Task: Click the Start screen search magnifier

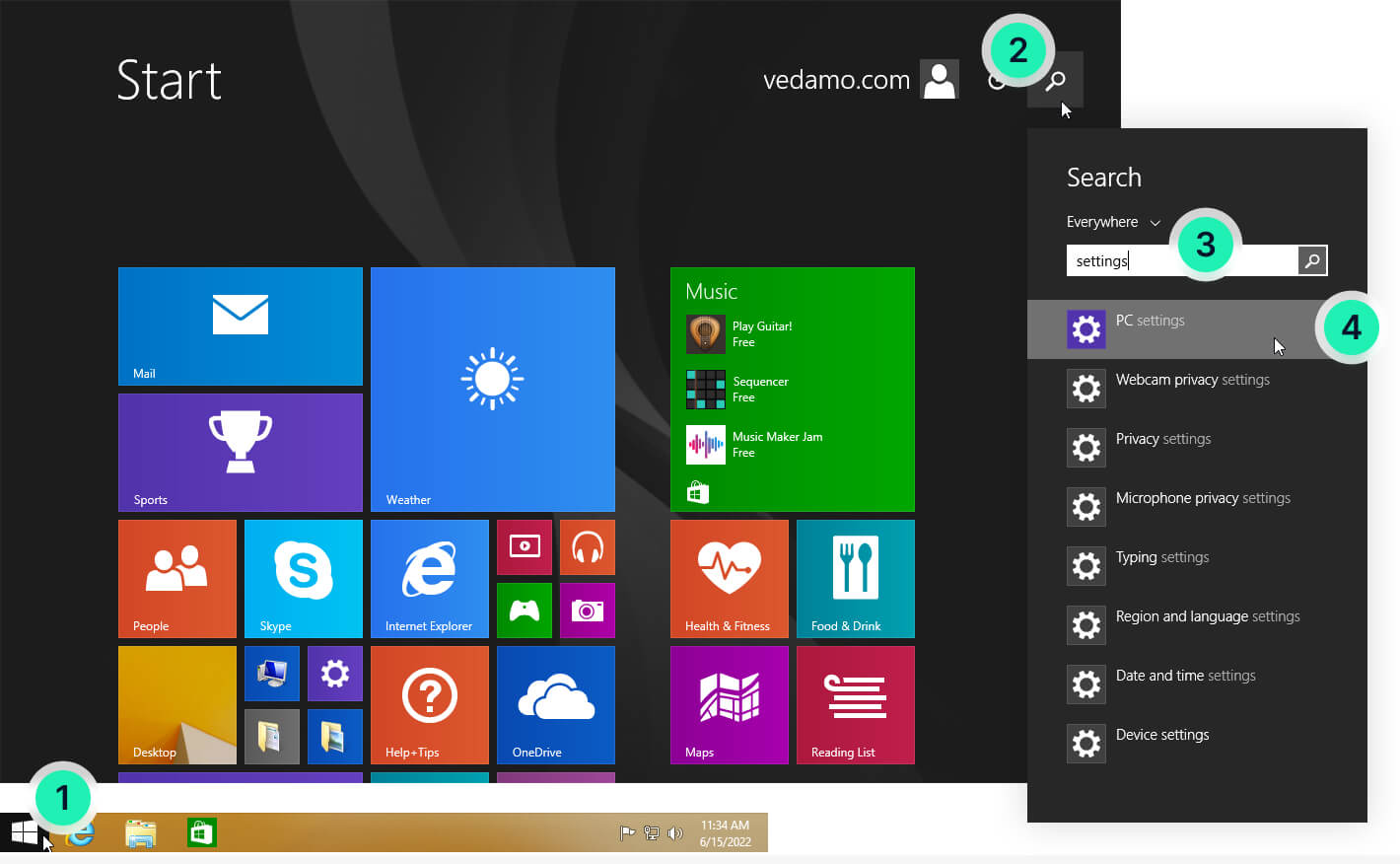Action: pos(1055,80)
